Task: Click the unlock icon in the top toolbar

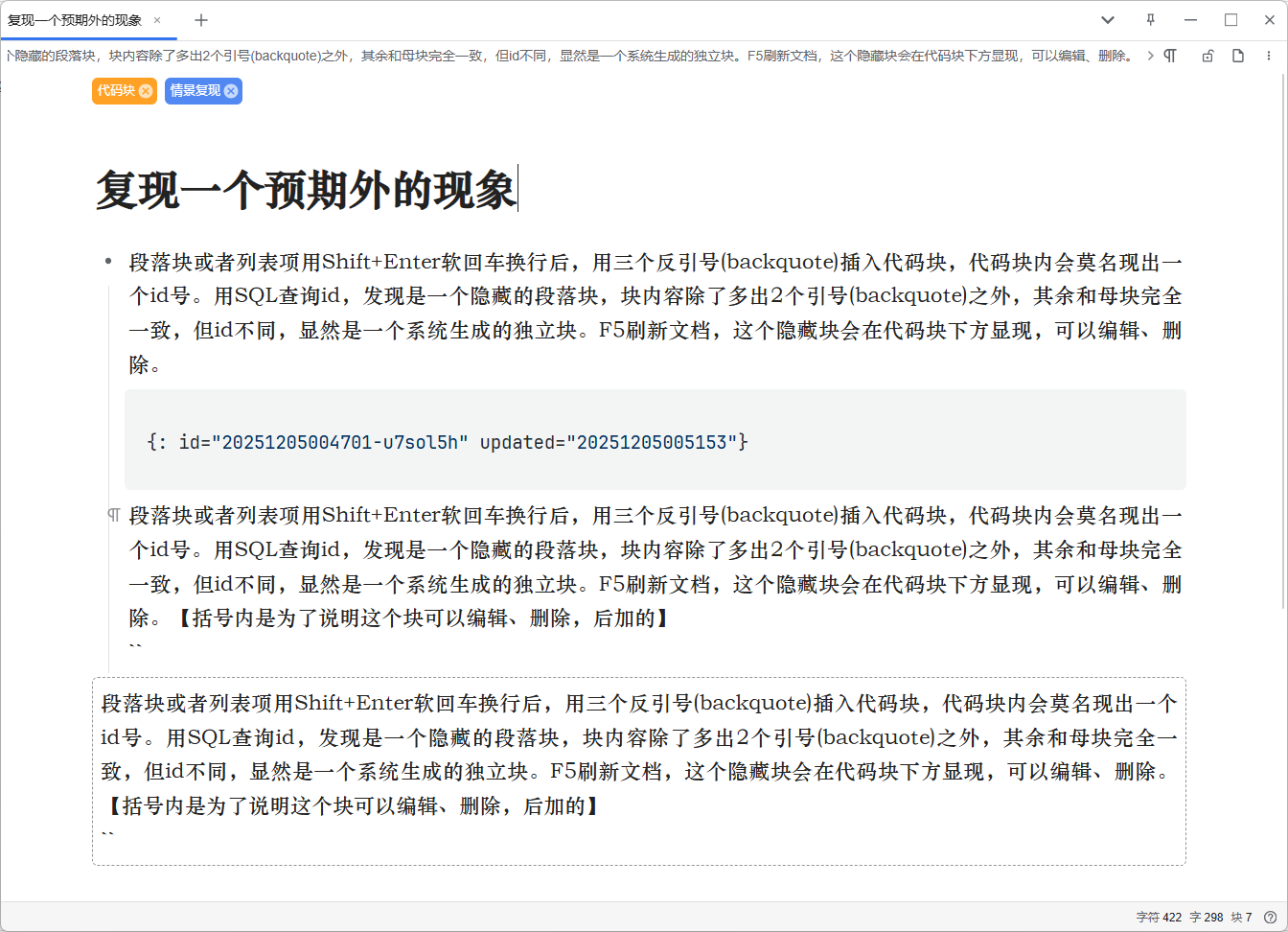Action: click(1207, 56)
